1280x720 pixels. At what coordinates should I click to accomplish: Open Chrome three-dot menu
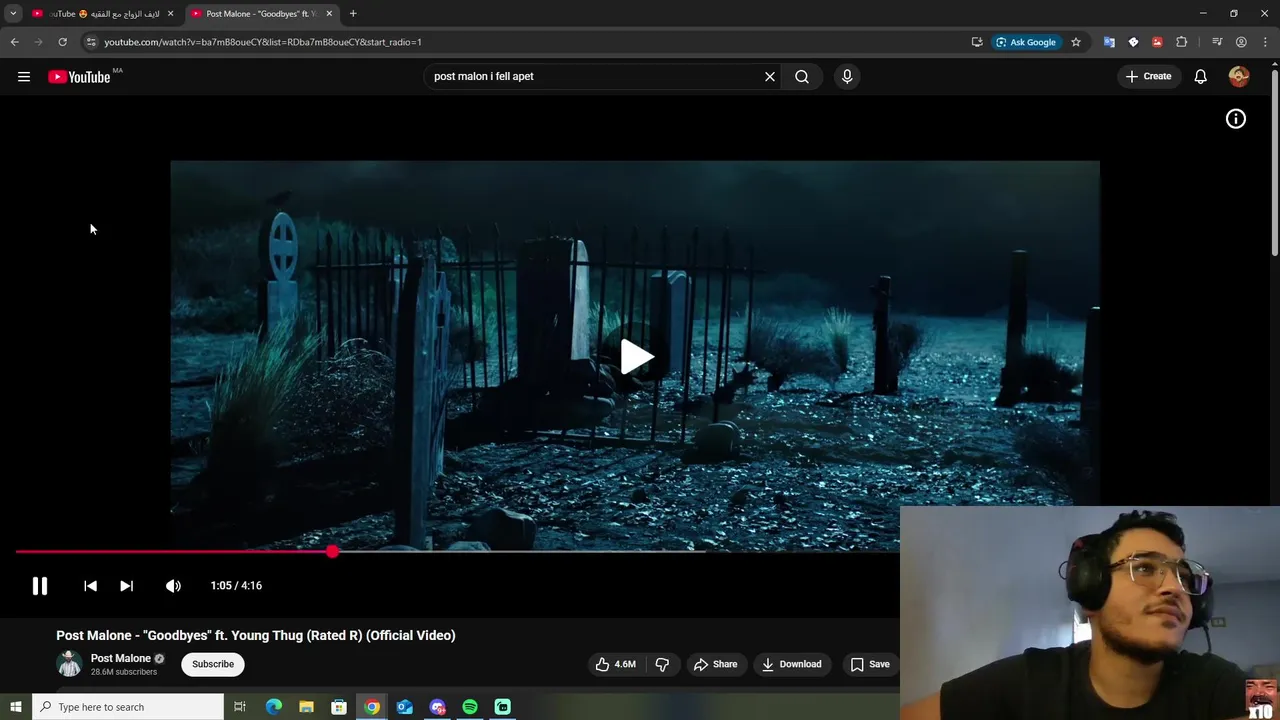(1265, 42)
